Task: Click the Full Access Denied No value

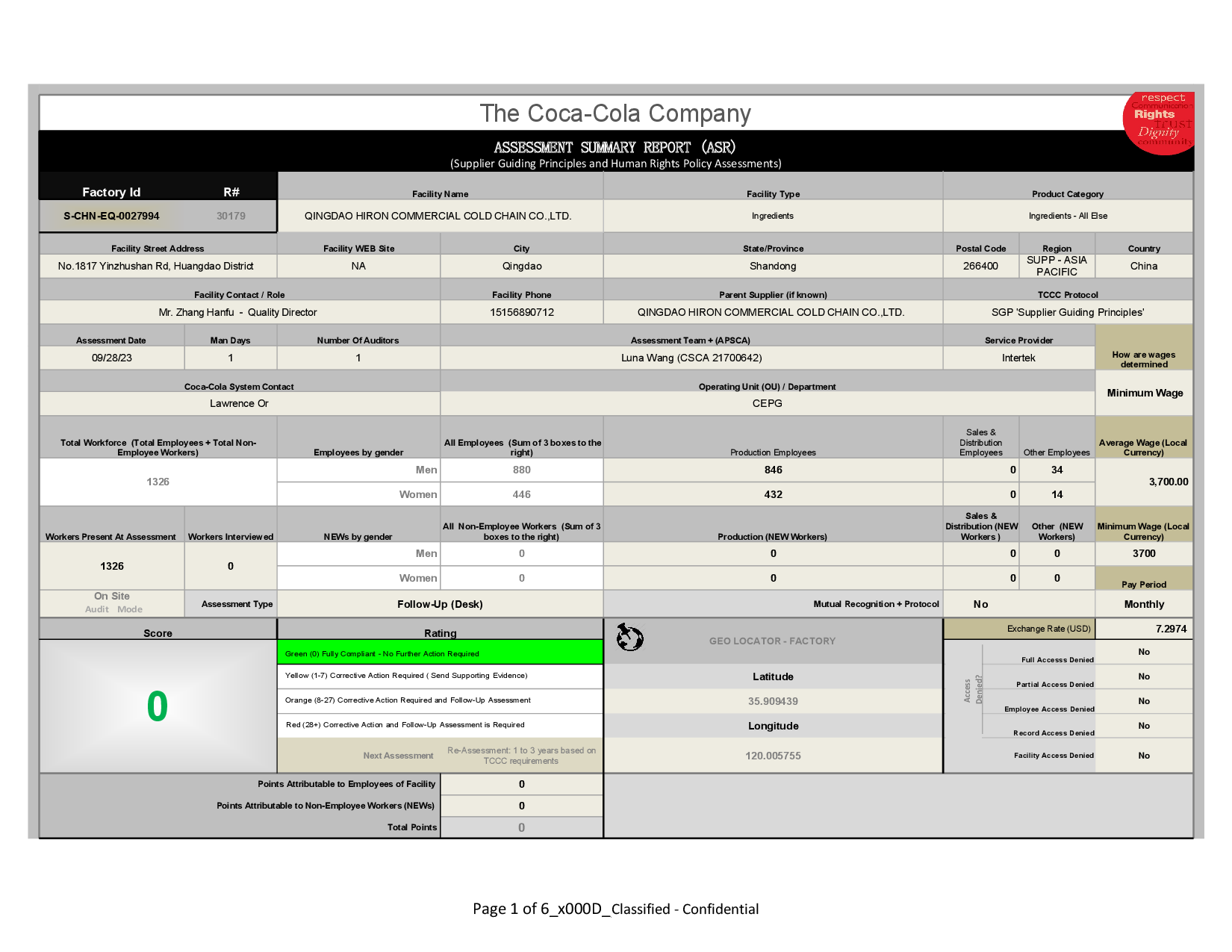Action: point(1143,652)
